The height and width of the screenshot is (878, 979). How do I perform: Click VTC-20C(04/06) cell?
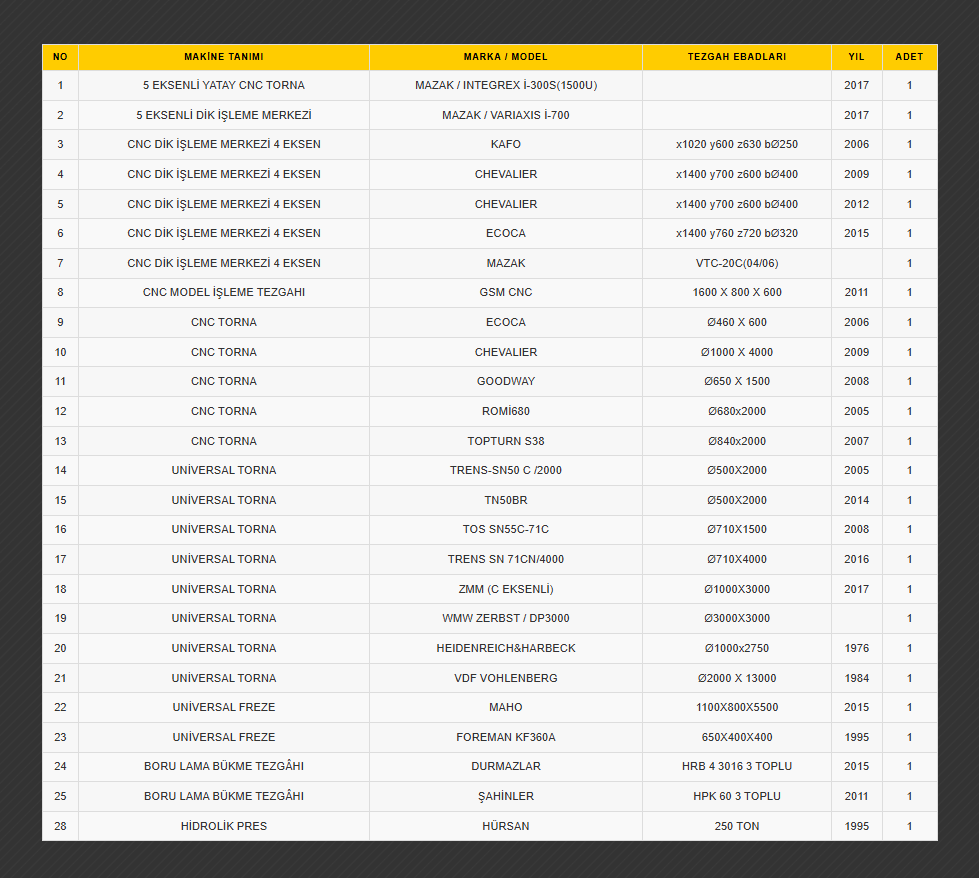737,264
